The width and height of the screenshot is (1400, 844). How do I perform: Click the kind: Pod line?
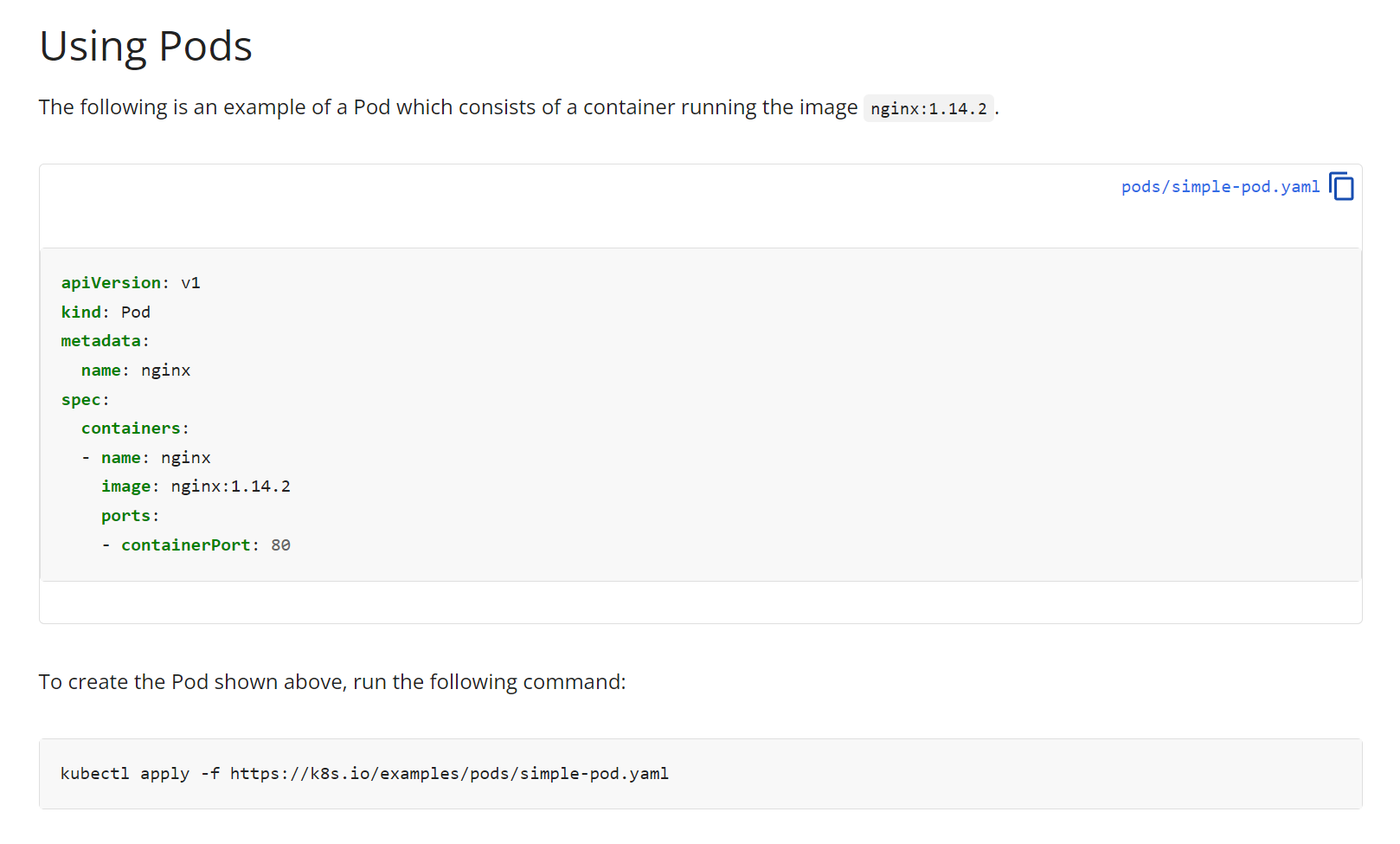pos(106,312)
